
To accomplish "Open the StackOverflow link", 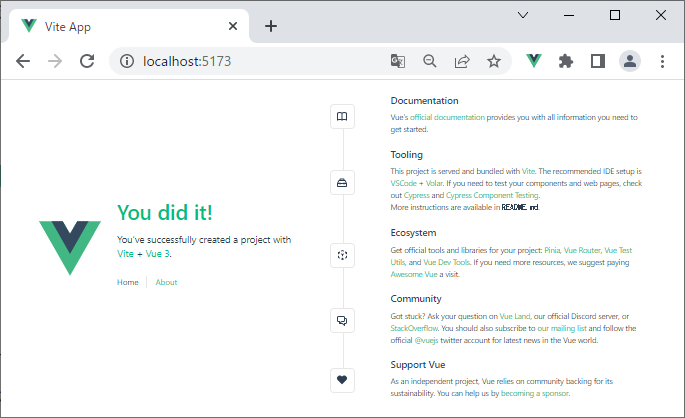I will click(x=414, y=328).
